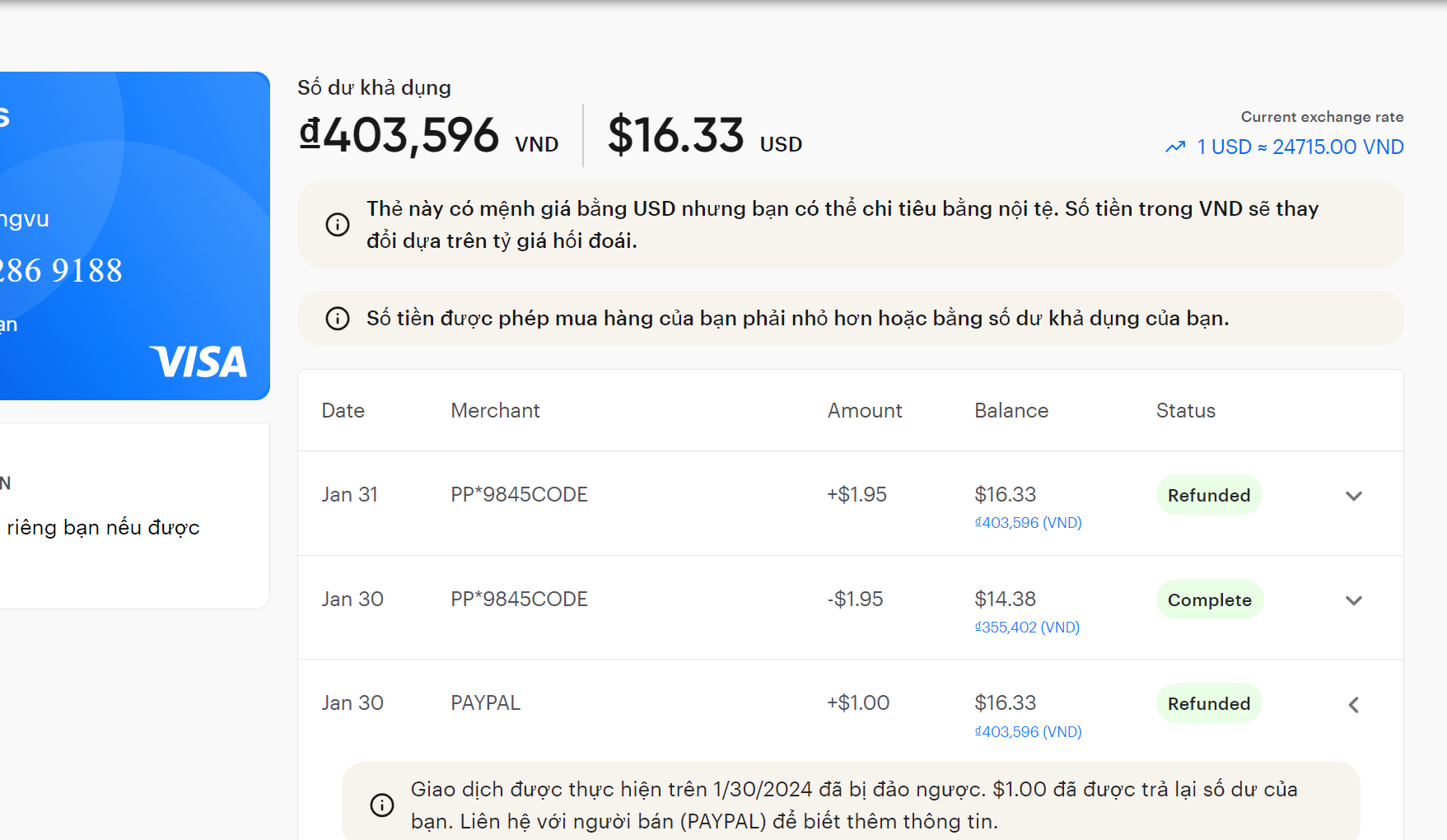The image size is (1447, 840).
Task: Click the info icon beside the USD denomination notice
Action: [338, 225]
